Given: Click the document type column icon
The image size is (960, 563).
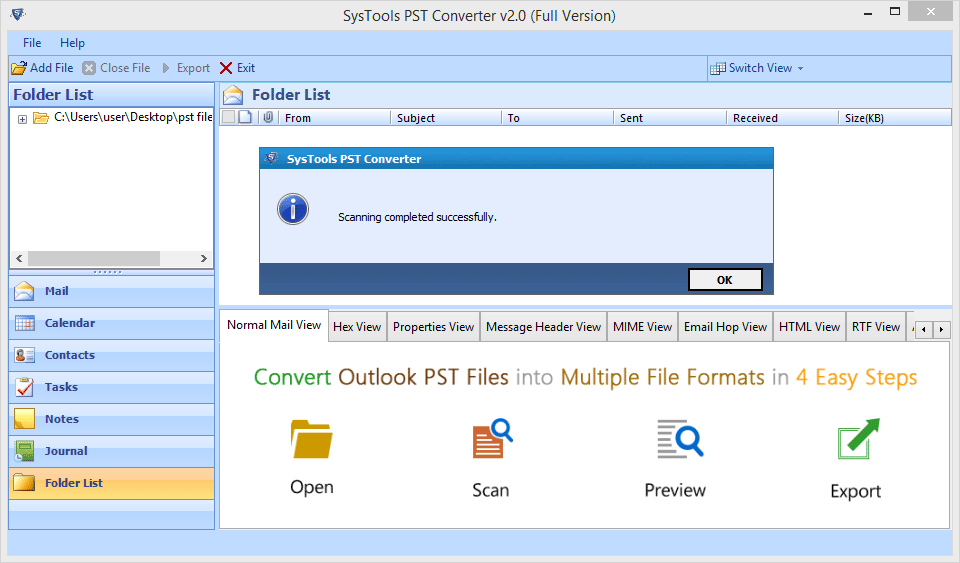Looking at the screenshot, I should [245, 117].
